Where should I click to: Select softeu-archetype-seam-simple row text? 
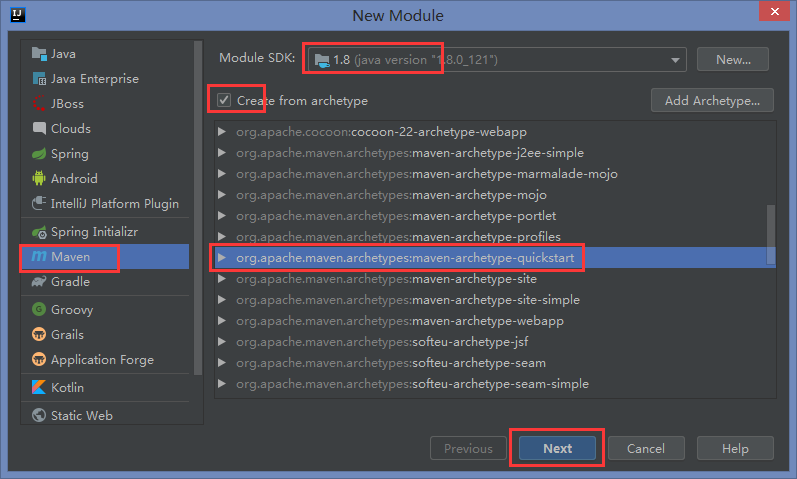pos(412,384)
